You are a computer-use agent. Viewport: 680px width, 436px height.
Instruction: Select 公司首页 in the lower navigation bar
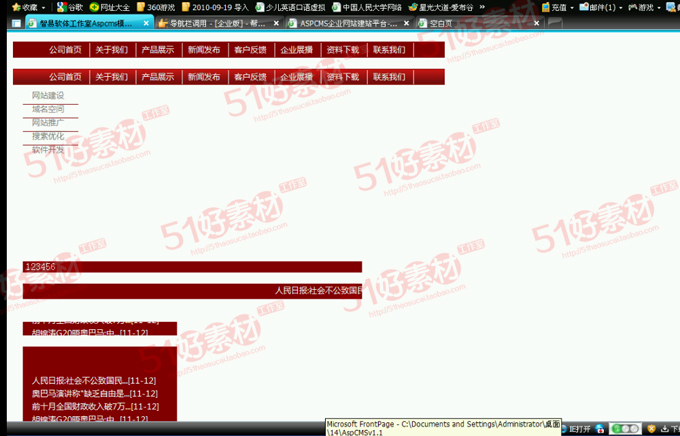point(65,77)
